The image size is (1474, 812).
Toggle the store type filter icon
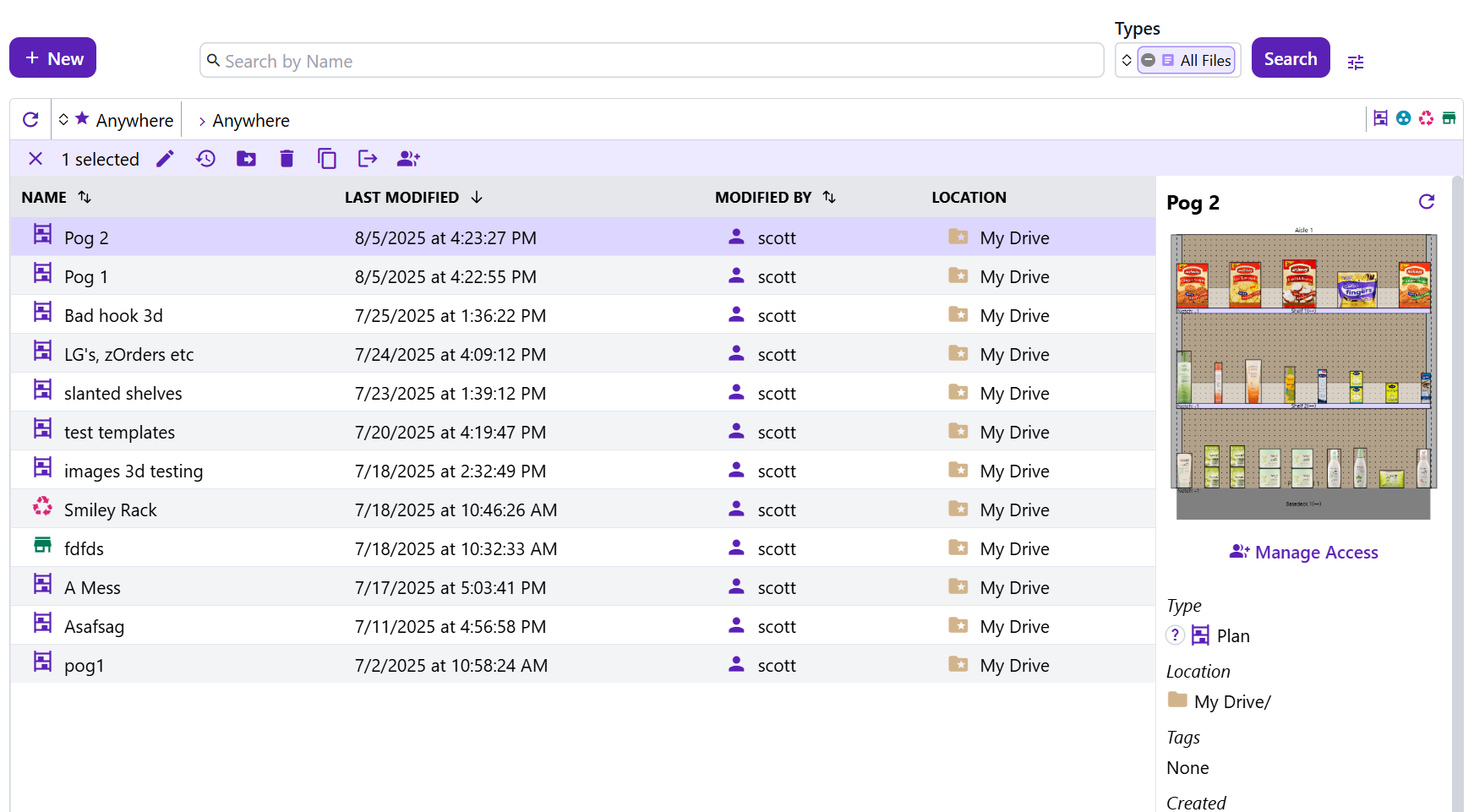click(1449, 118)
